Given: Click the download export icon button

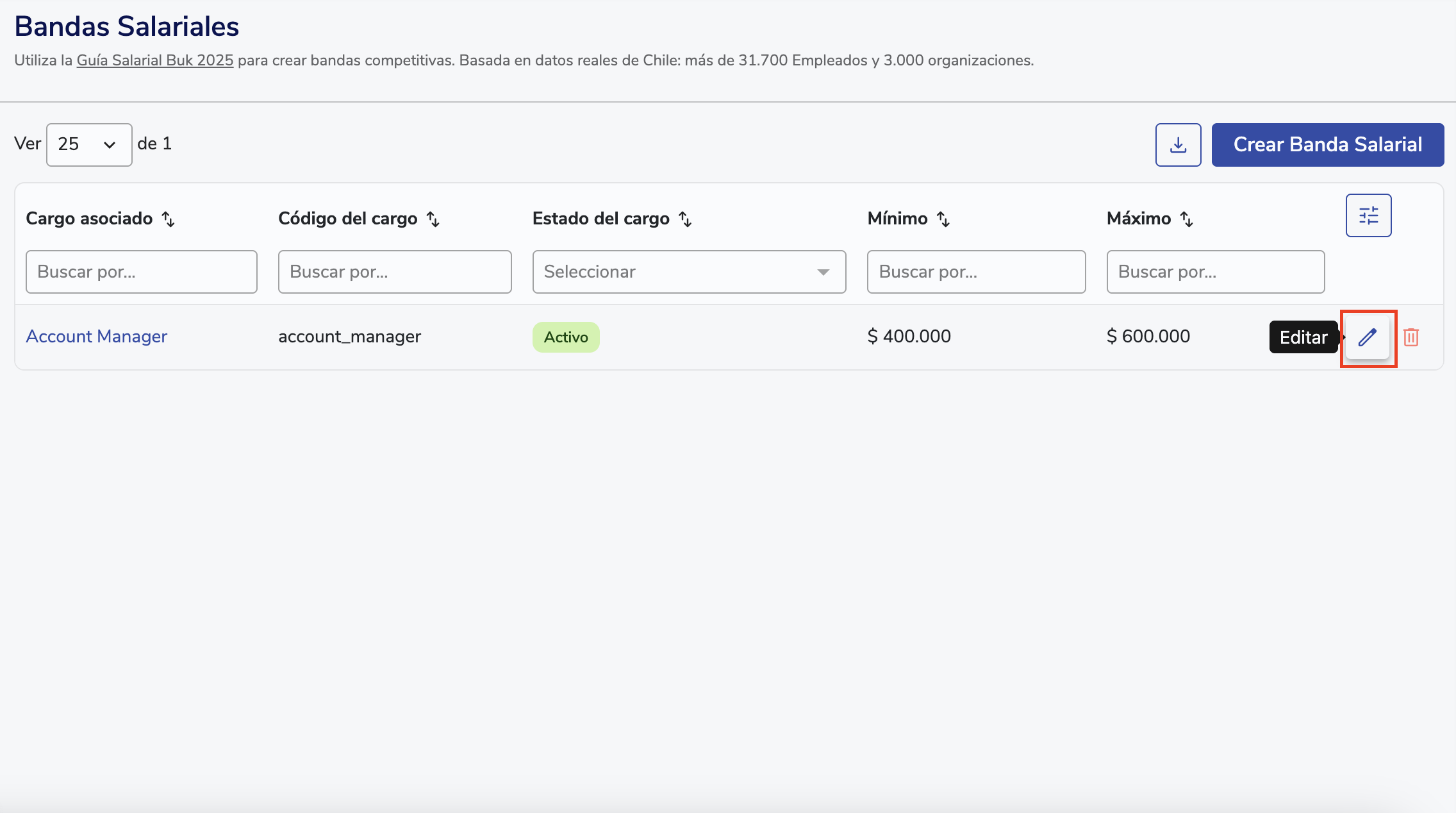Looking at the screenshot, I should coord(1178,145).
